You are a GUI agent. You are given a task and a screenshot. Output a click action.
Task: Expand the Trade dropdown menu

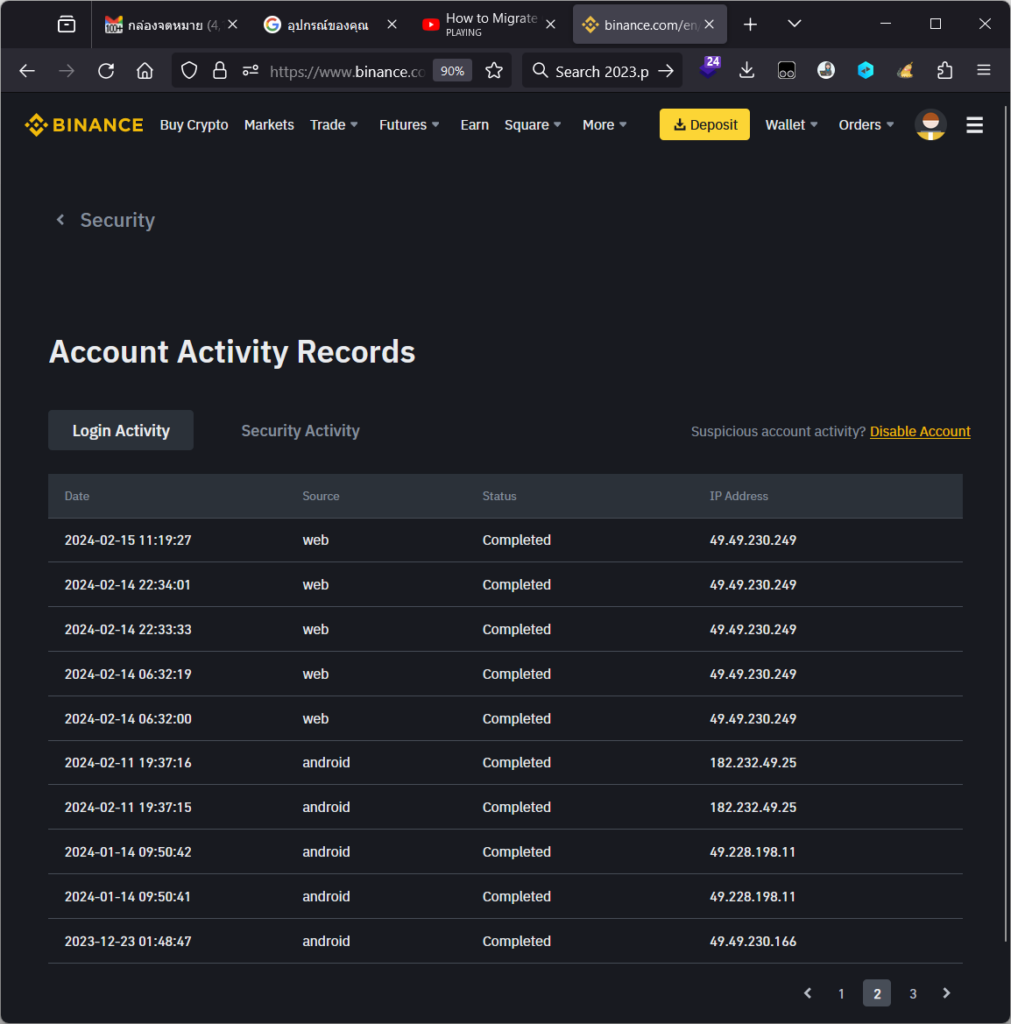click(334, 125)
